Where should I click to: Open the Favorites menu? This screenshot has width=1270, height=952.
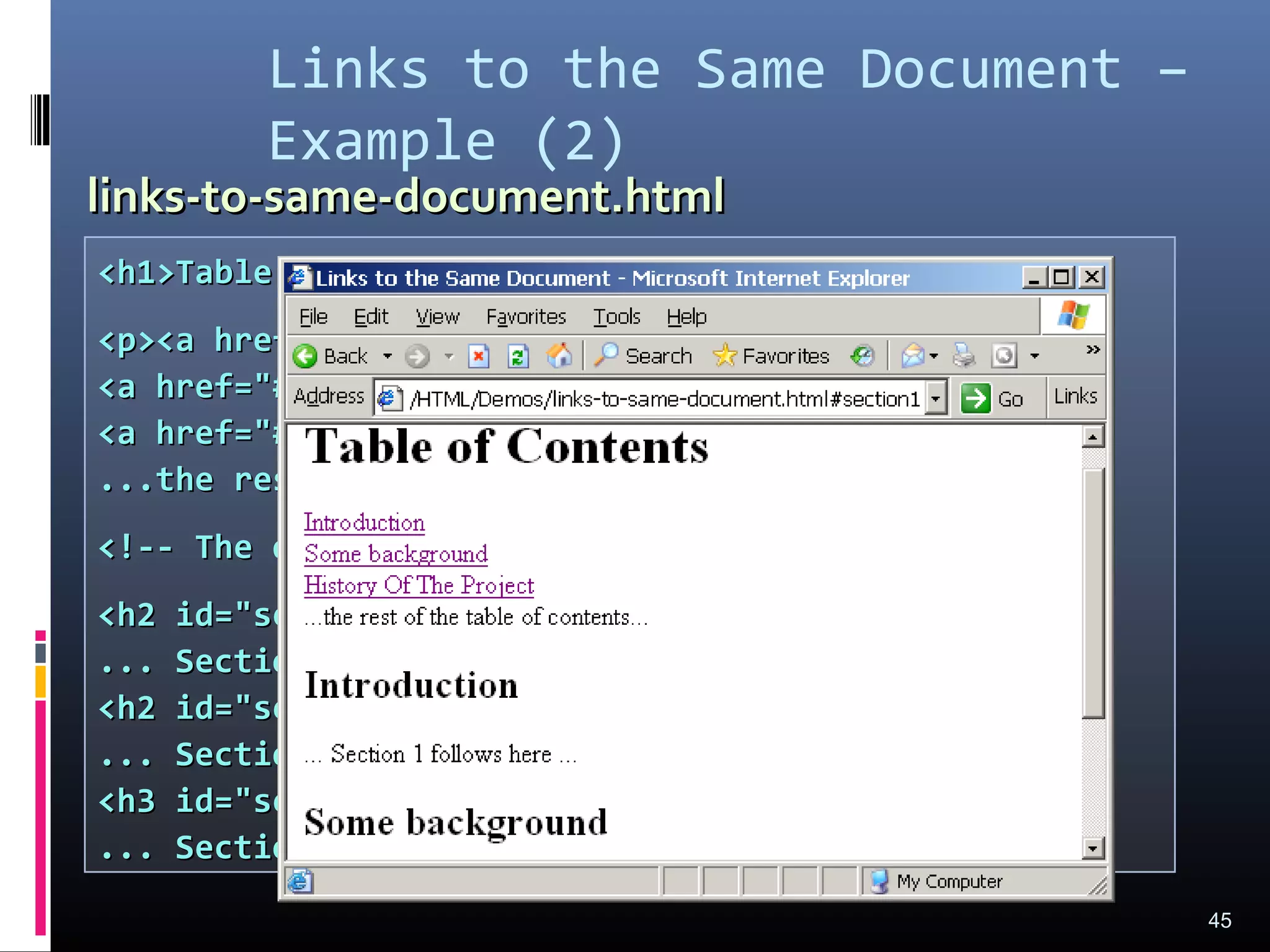click(526, 317)
